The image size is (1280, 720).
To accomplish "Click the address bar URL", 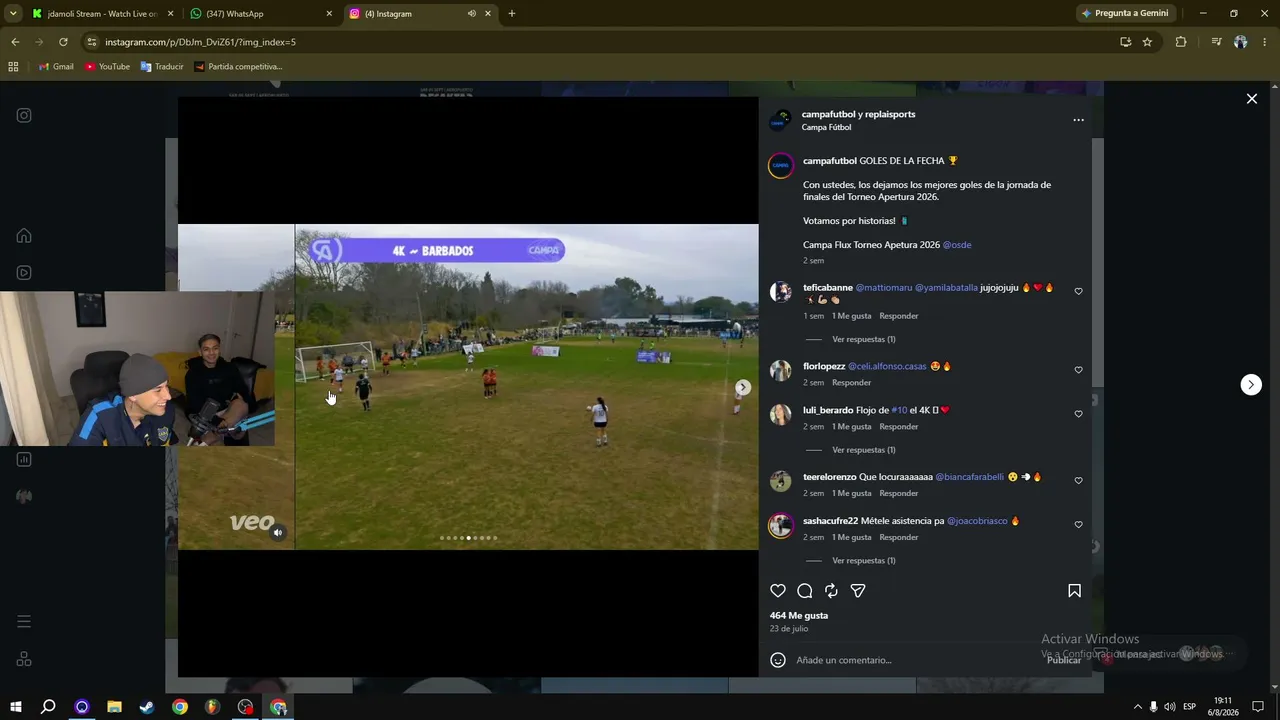I will (200, 42).
